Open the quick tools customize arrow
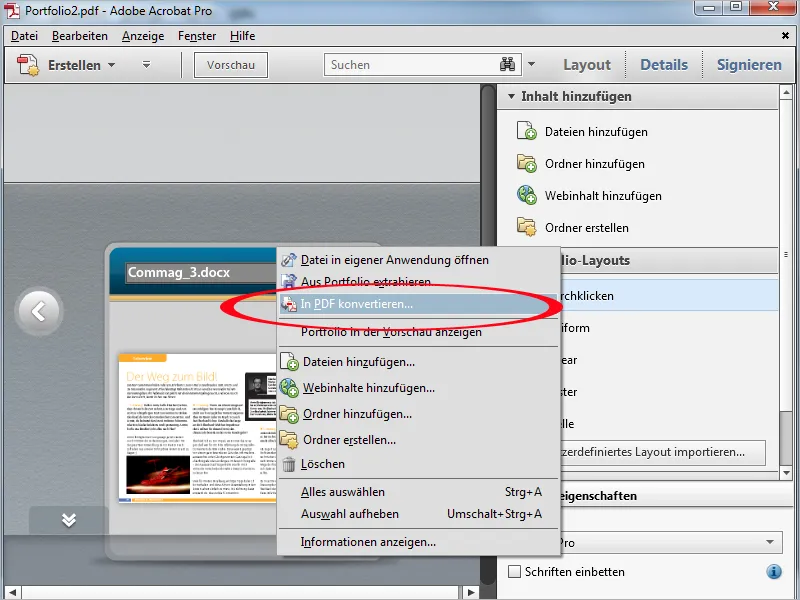The height and width of the screenshot is (600, 800). 146,65
